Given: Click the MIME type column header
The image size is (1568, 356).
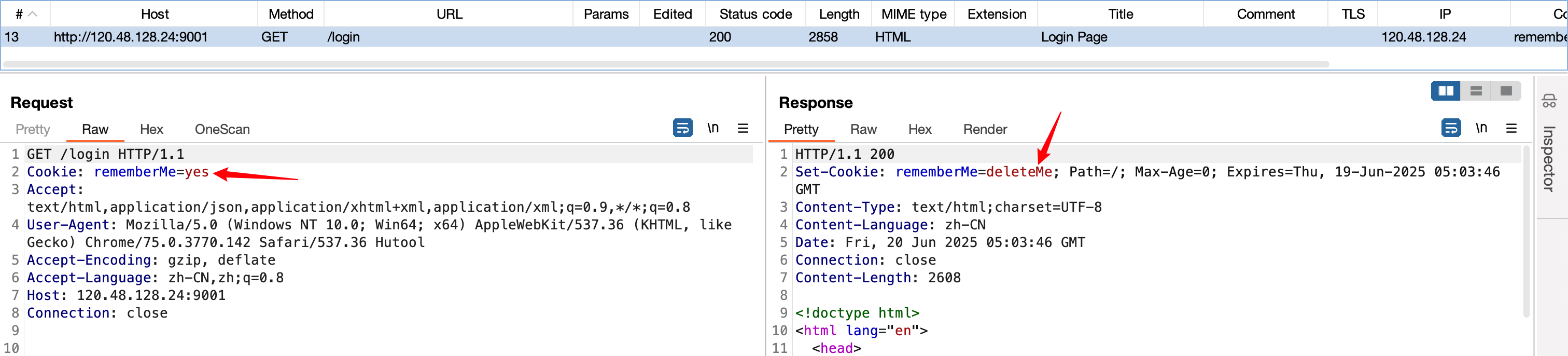Looking at the screenshot, I should coord(914,14).
